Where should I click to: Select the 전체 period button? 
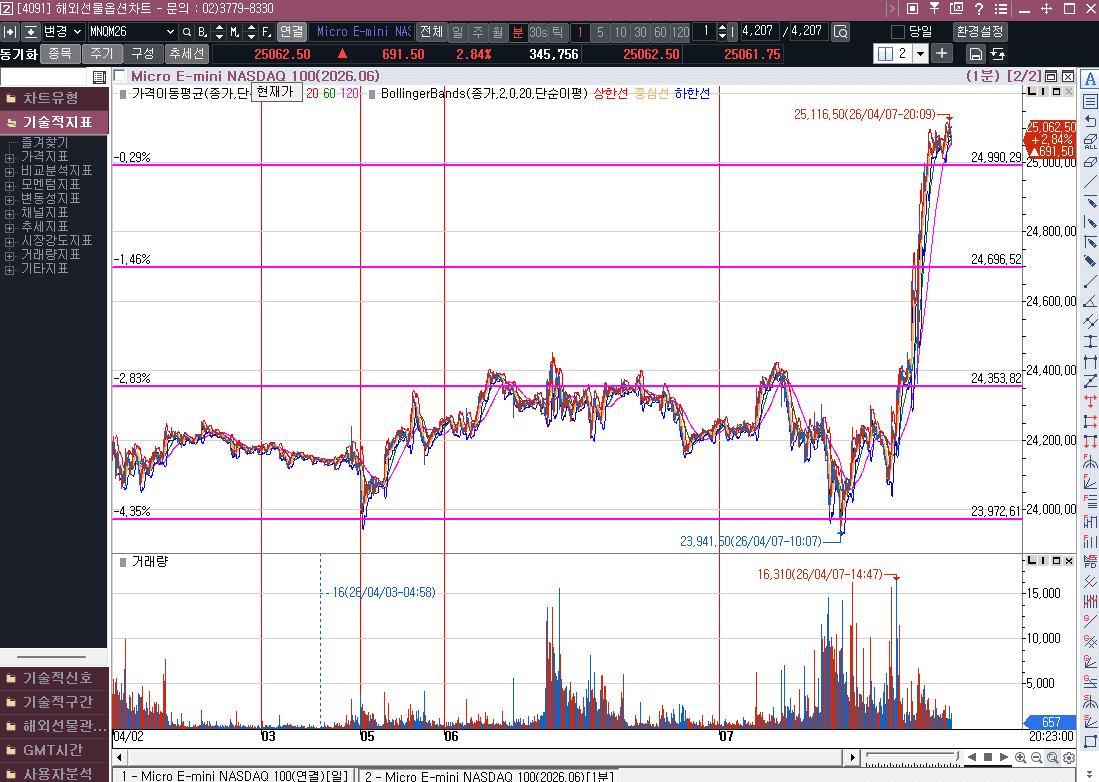click(430, 31)
